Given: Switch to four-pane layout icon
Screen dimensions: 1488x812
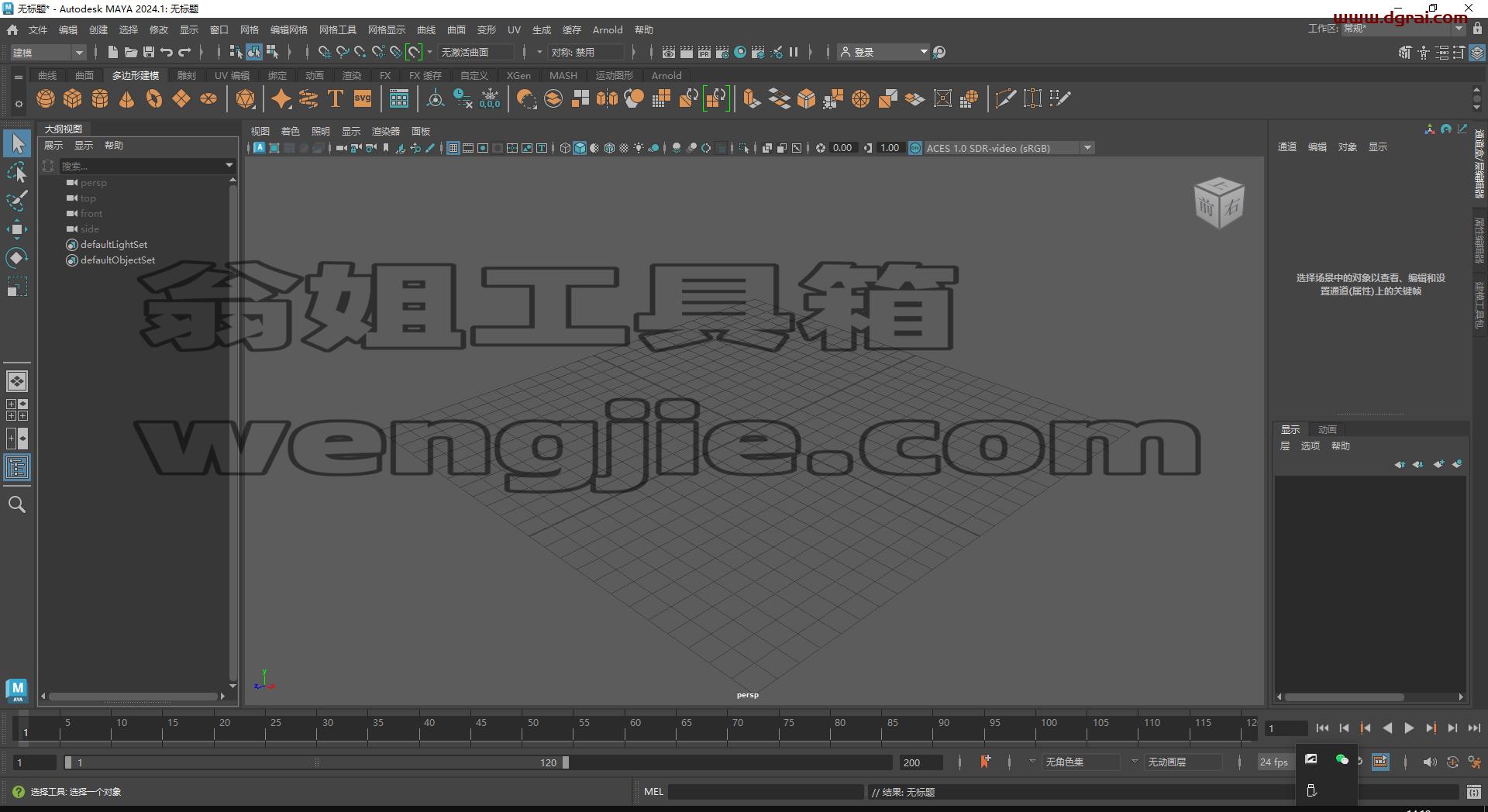Looking at the screenshot, I should (17, 410).
